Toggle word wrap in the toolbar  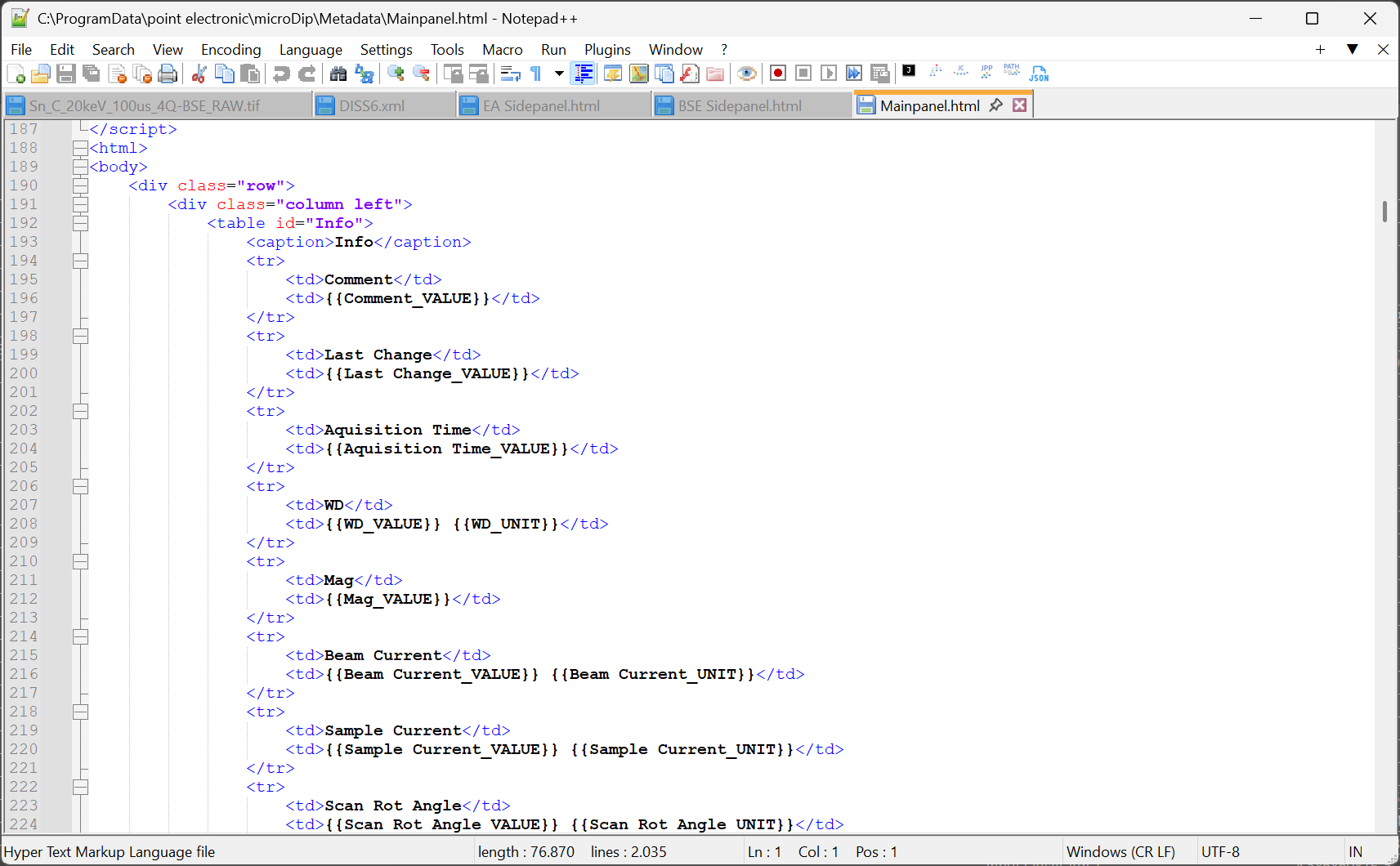[x=511, y=74]
